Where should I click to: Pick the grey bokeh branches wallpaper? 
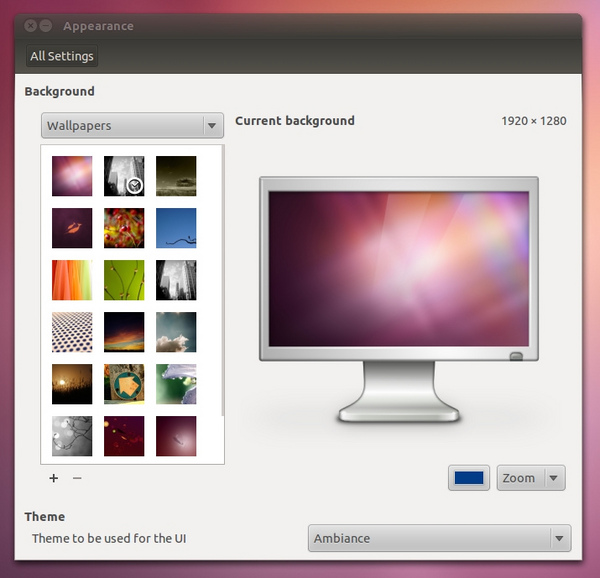click(72, 436)
